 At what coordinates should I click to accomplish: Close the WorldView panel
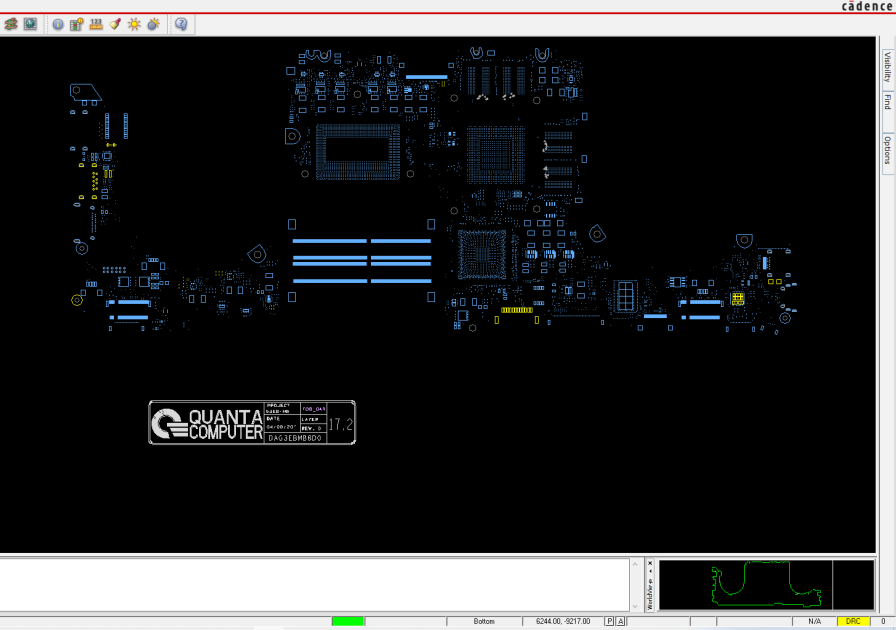650,563
